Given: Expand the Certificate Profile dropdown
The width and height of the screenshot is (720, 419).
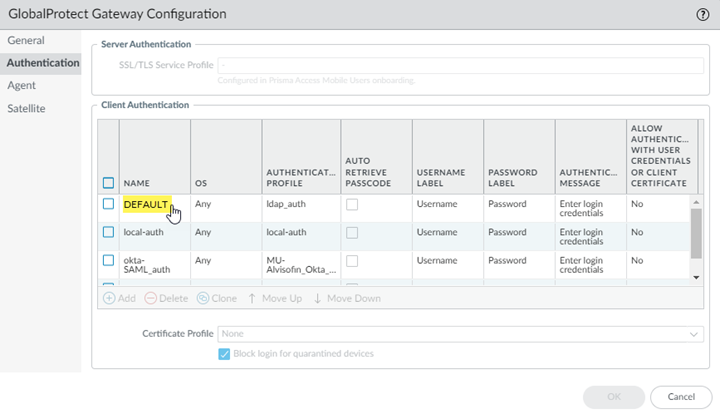Looking at the screenshot, I should point(694,334).
